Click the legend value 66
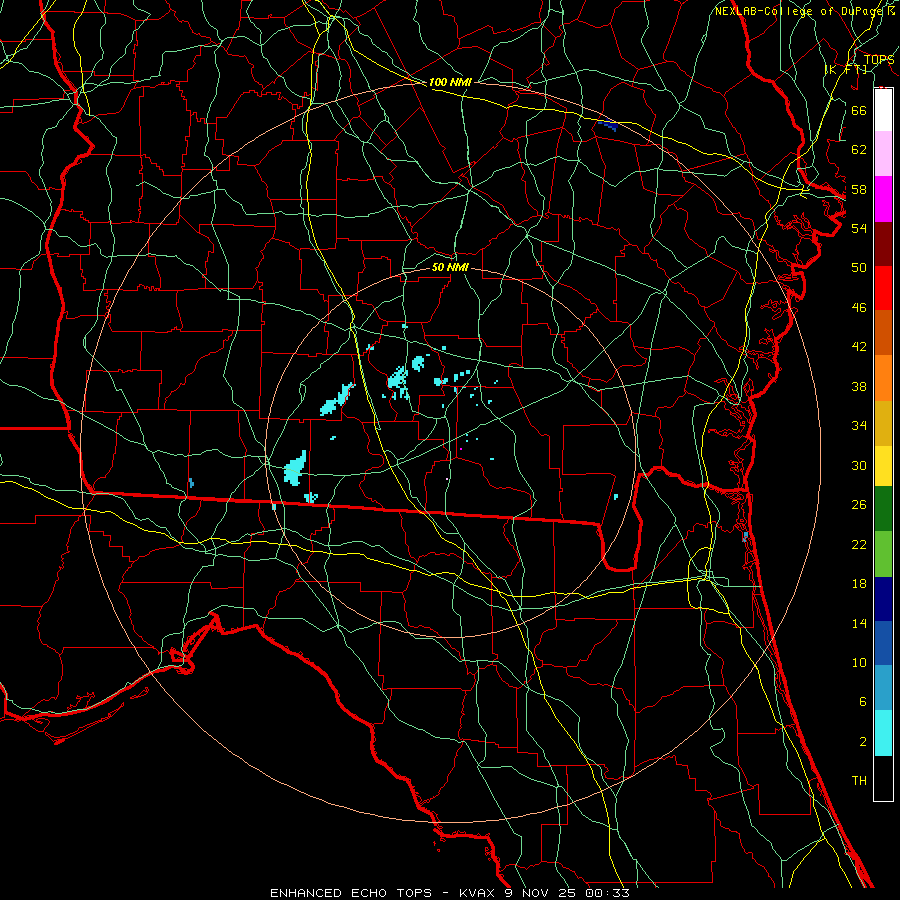Screen dimensions: 900x900 coord(859,110)
